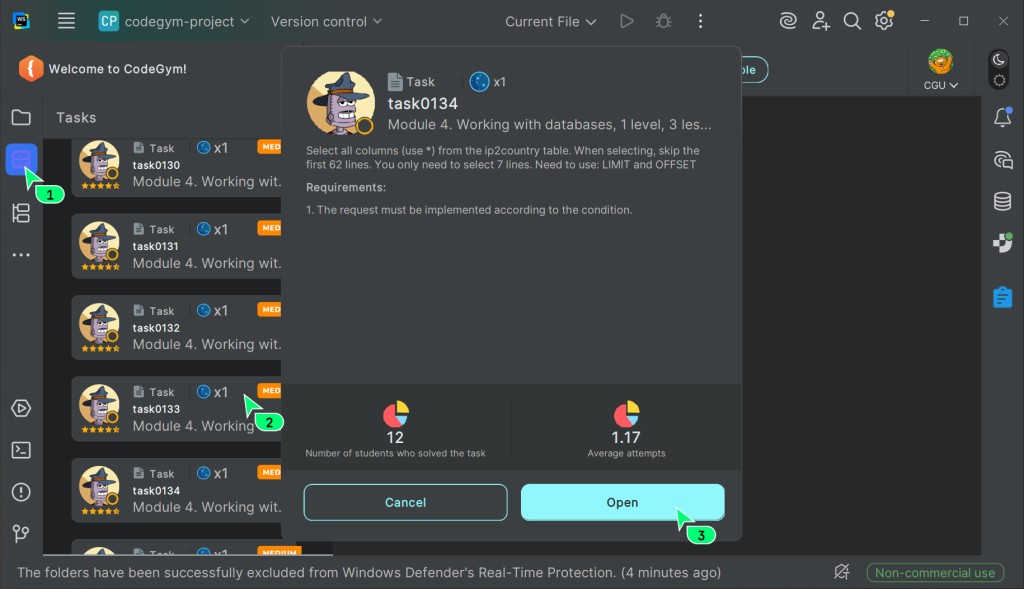Open the Problems tool window
1024x589 pixels.
coord(21,492)
